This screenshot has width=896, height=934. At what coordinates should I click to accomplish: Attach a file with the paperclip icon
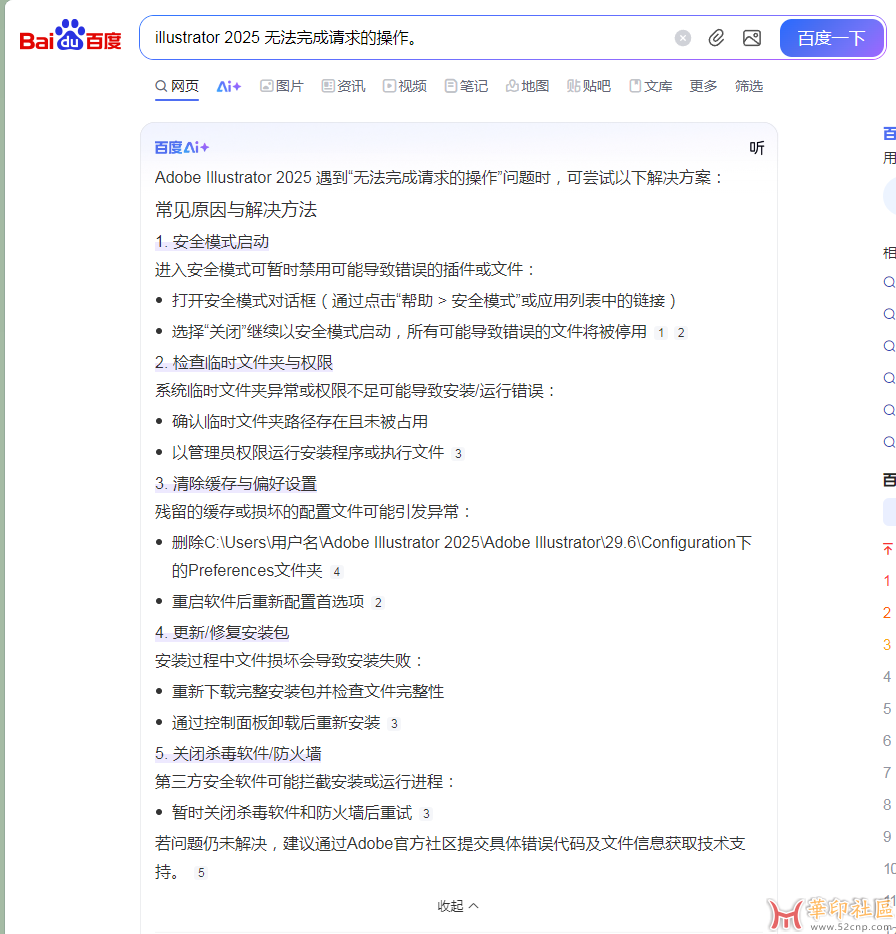716,38
